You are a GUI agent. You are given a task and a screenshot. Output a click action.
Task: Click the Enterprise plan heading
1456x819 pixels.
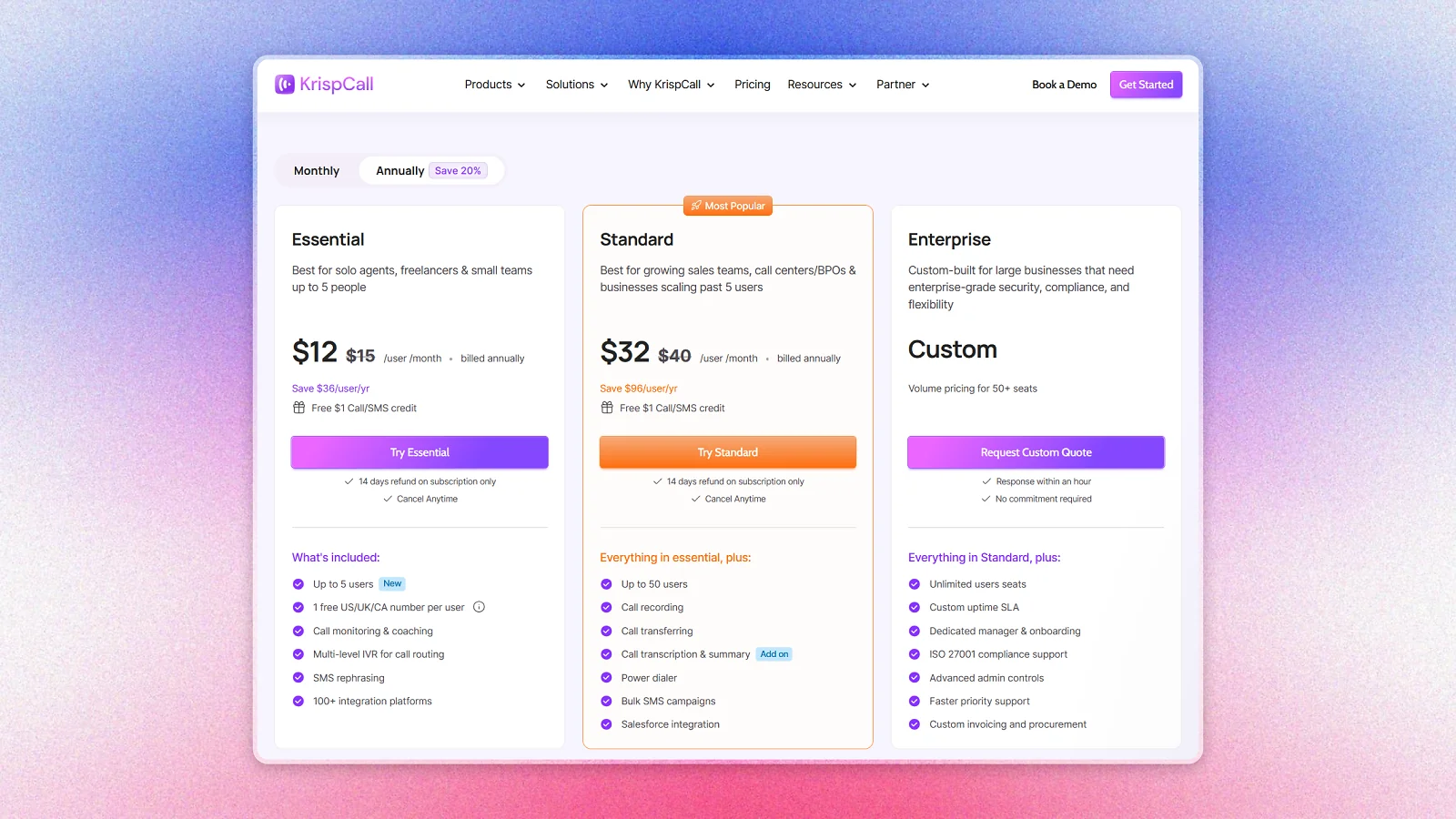(949, 240)
